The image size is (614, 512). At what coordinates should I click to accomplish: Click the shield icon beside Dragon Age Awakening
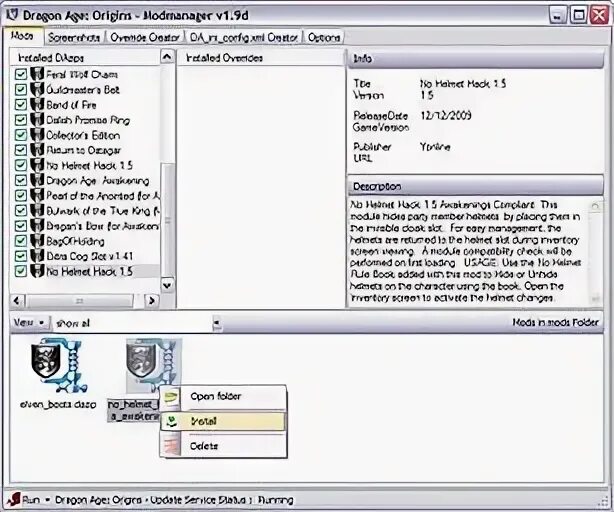[37, 180]
